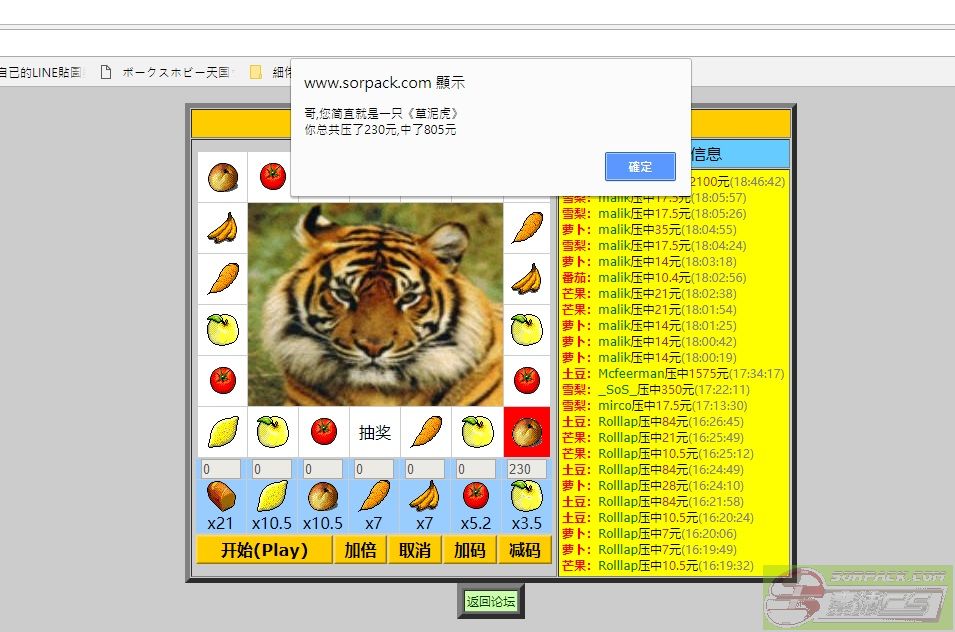Screen dimensions: 955x632
Task: Choose the carrot icon labeled x7
Action: coord(374,496)
